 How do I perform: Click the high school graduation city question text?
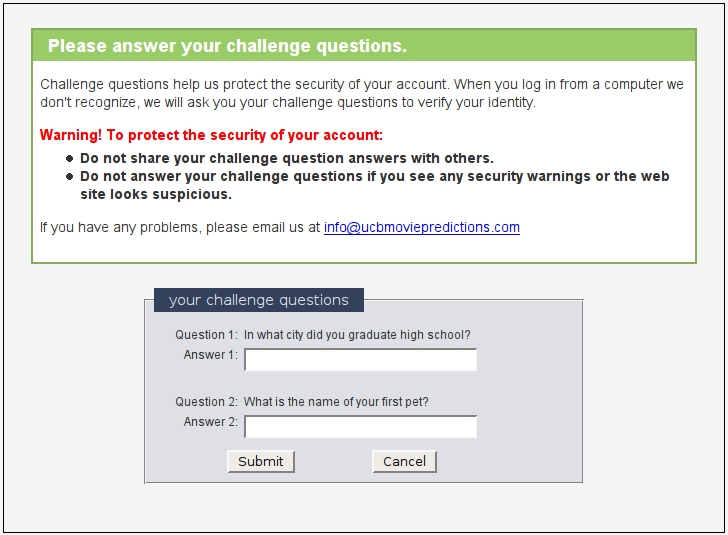click(x=357, y=335)
